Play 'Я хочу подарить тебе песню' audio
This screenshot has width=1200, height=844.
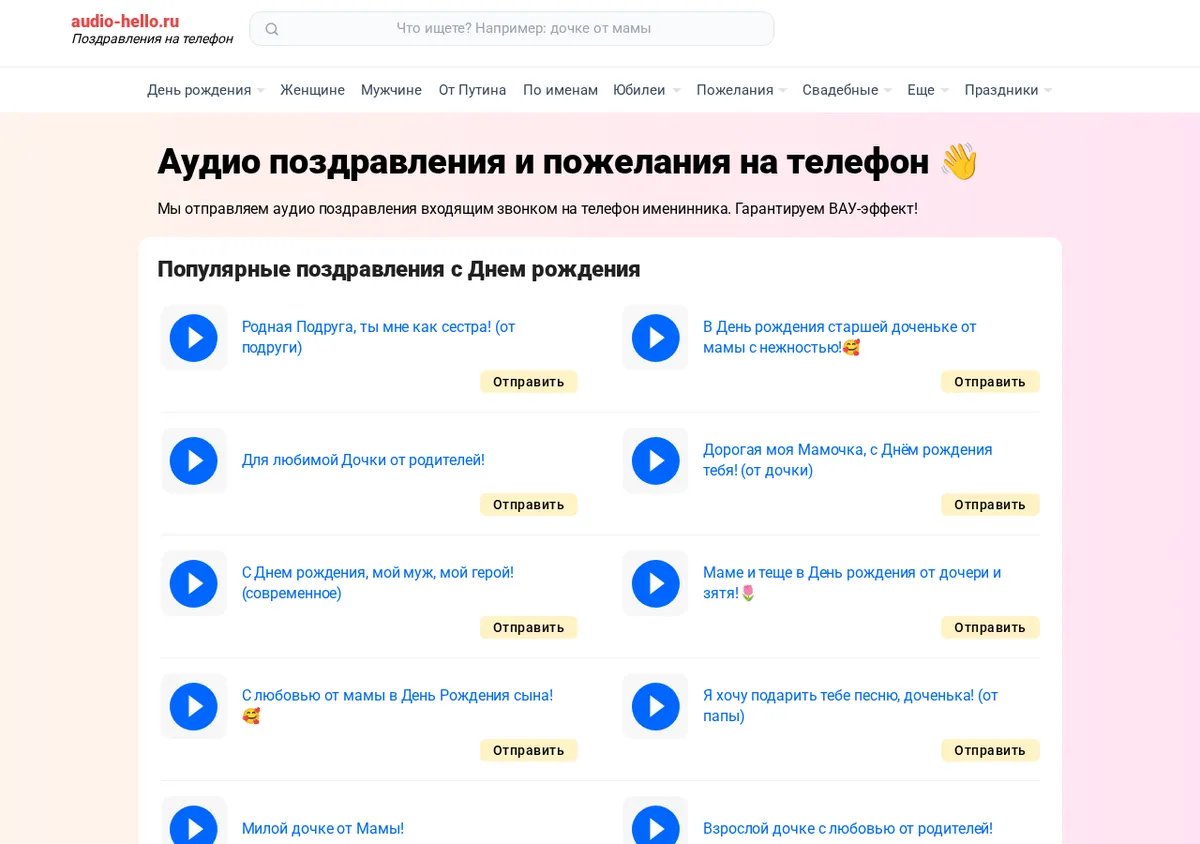(656, 707)
